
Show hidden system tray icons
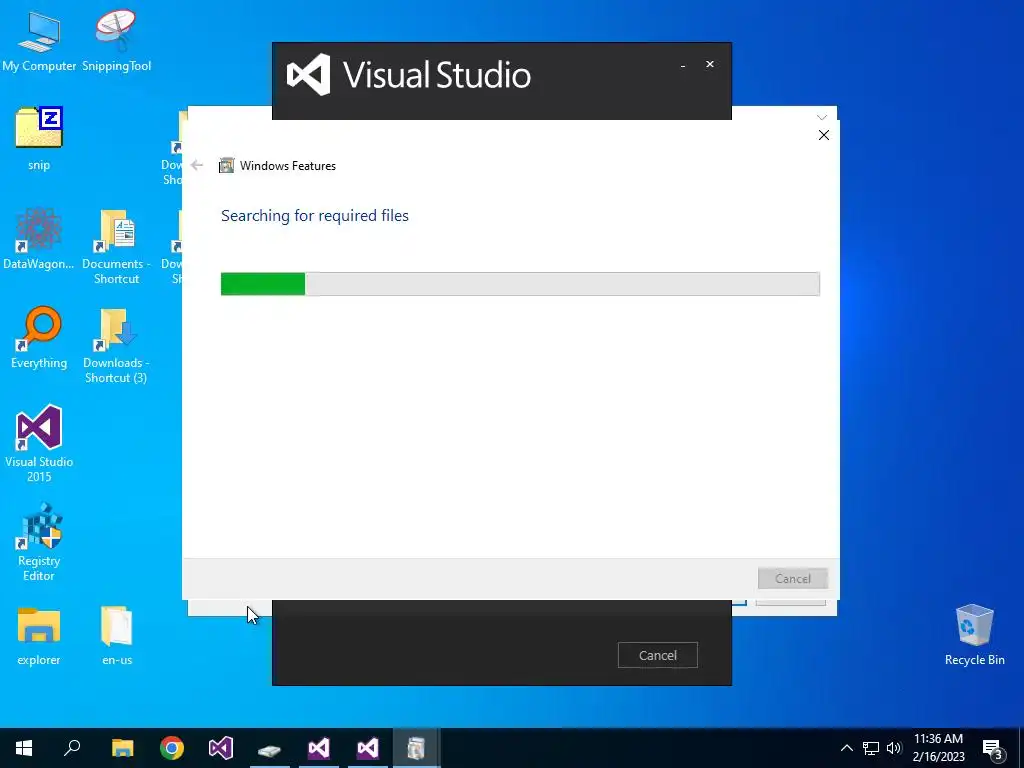pos(846,748)
